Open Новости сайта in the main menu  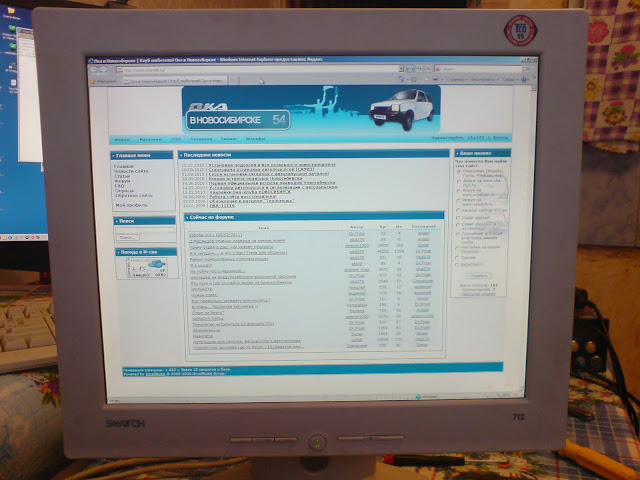(x=131, y=171)
